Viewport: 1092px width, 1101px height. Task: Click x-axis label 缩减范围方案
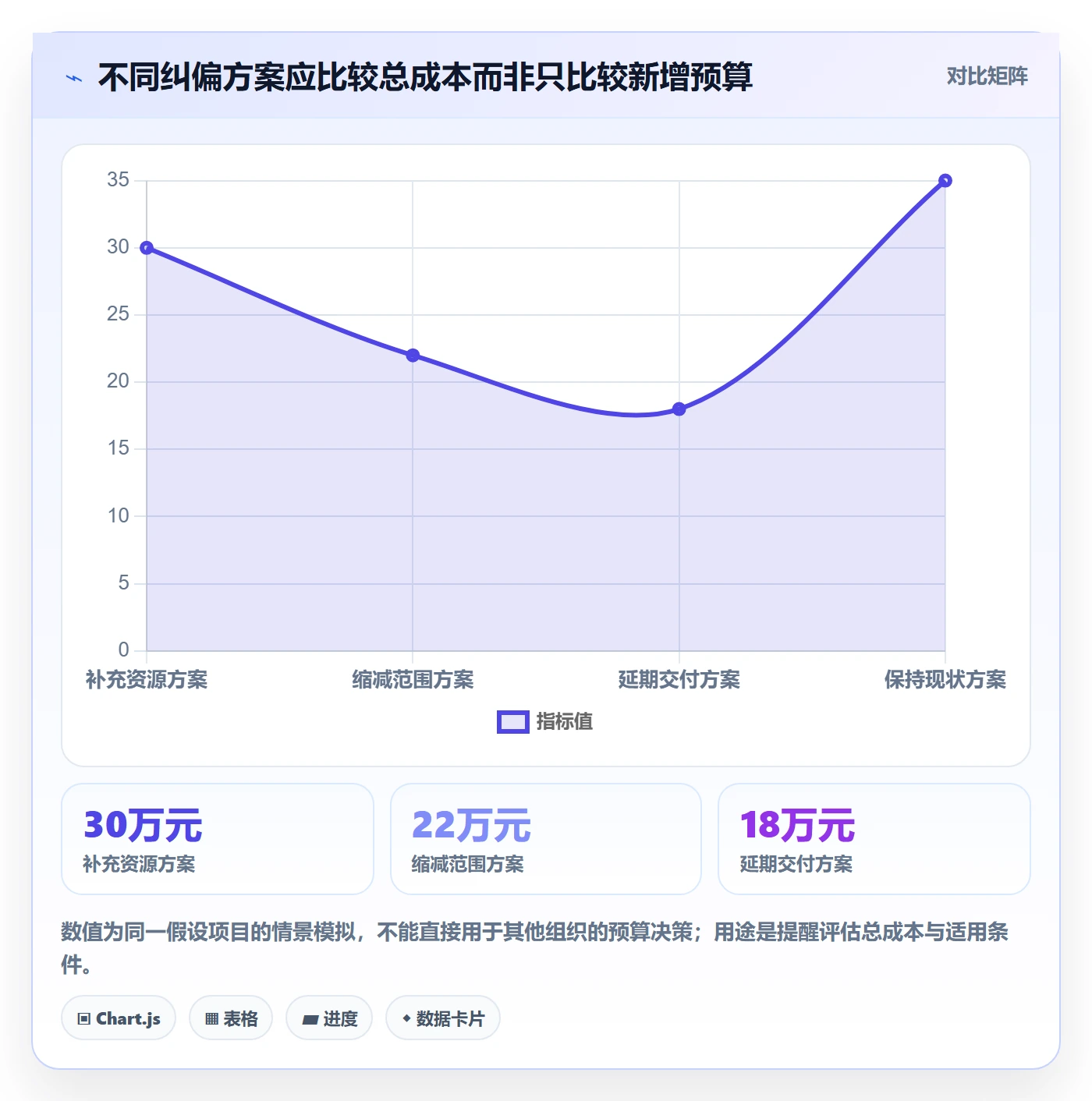click(x=413, y=680)
